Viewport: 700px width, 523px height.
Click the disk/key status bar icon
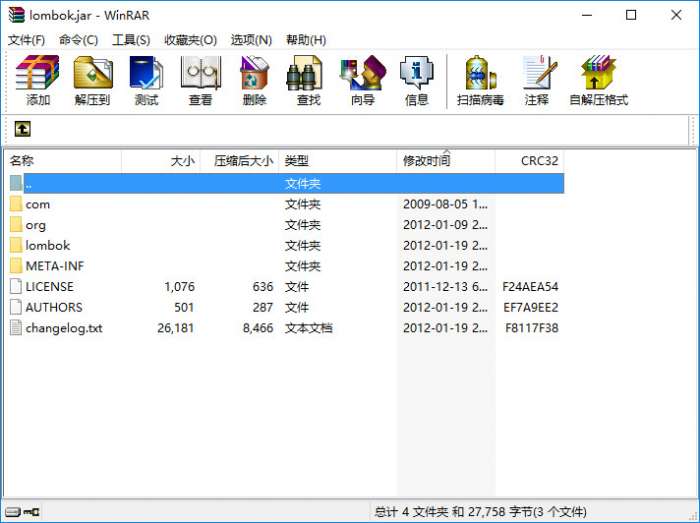pyautogui.click(x=22, y=511)
